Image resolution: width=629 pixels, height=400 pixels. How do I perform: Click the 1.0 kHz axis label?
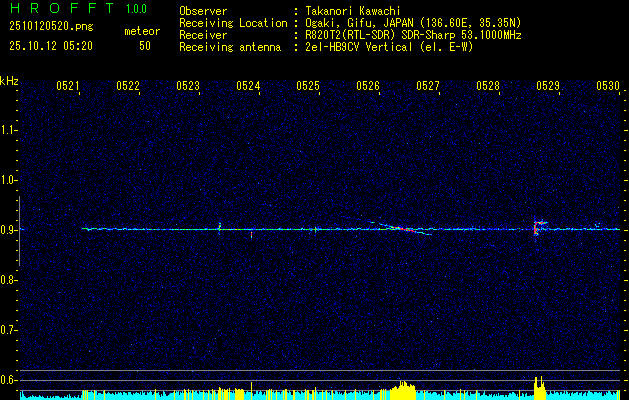[7, 180]
